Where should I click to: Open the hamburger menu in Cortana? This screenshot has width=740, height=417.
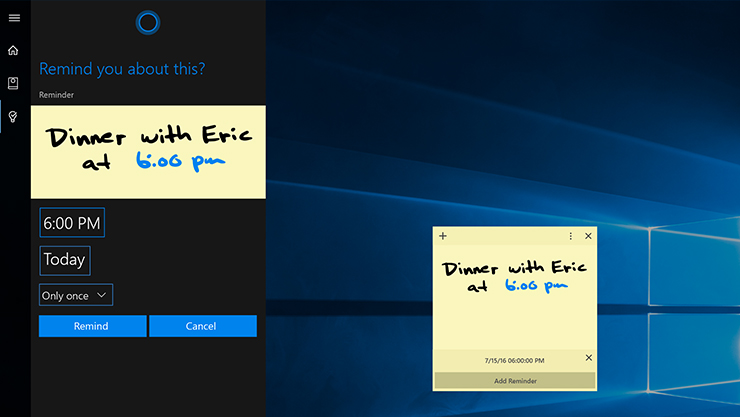coord(14,18)
